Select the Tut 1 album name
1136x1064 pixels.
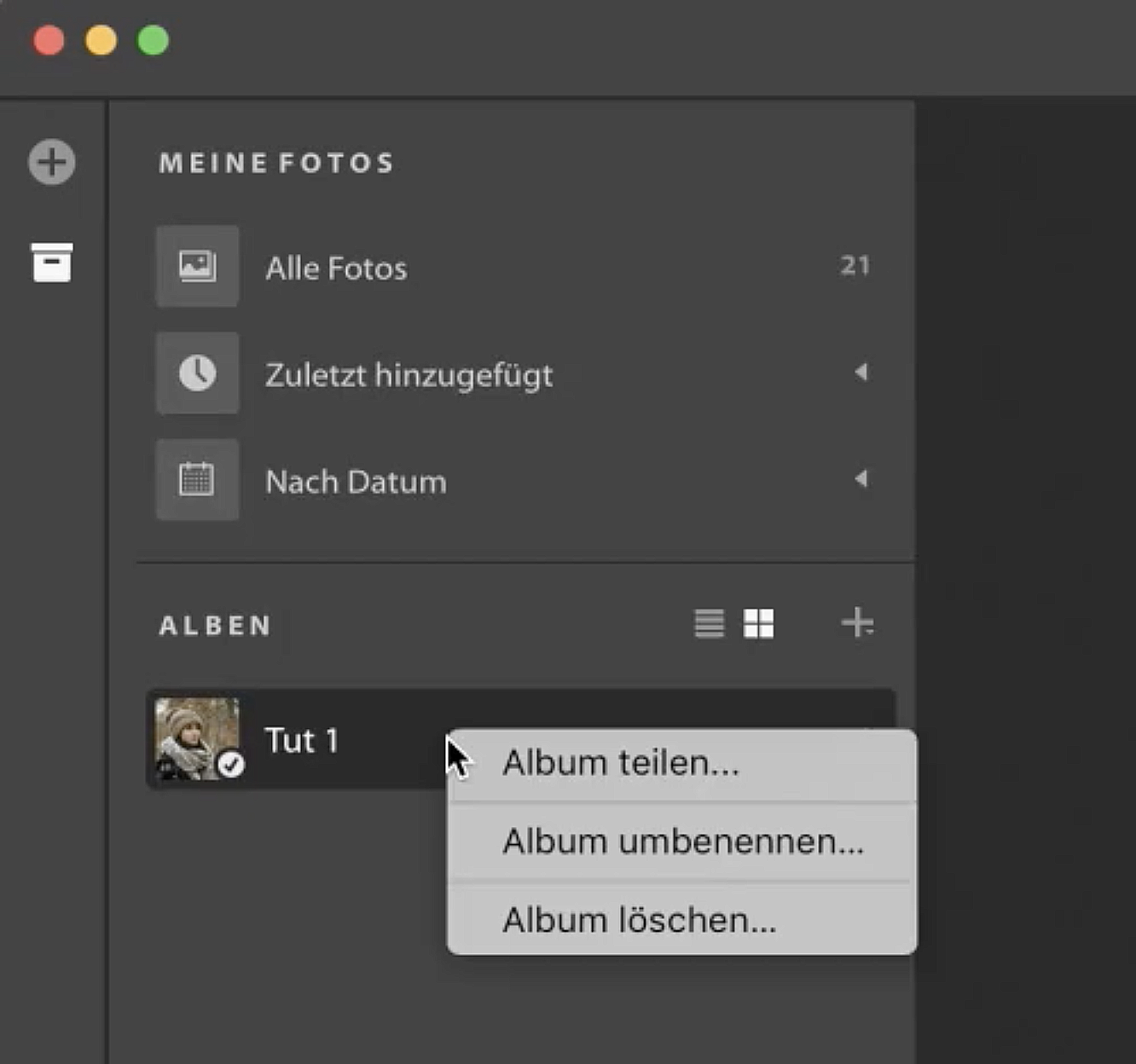302,740
